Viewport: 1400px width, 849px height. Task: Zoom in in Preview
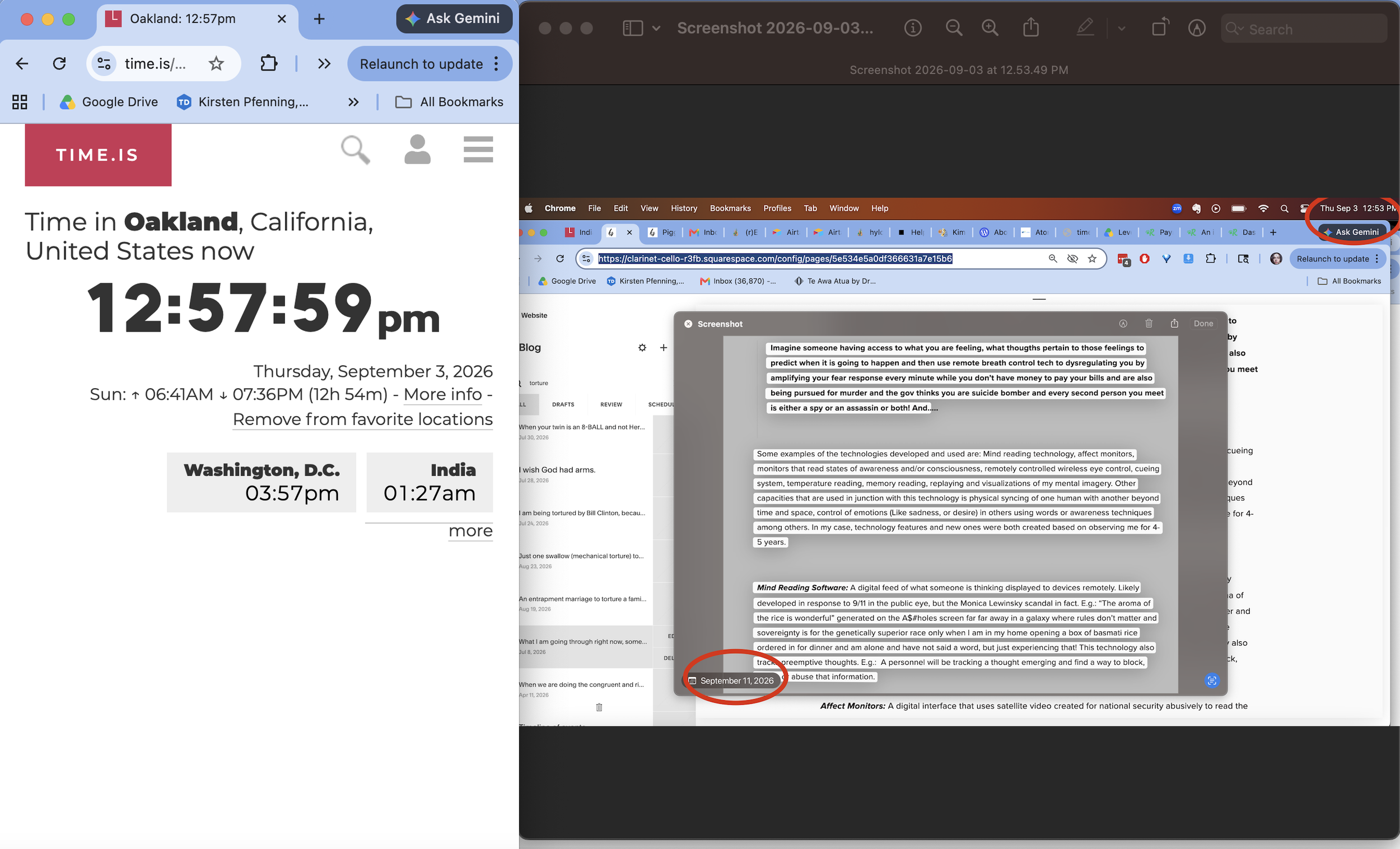pyautogui.click(x=990, y=28)
